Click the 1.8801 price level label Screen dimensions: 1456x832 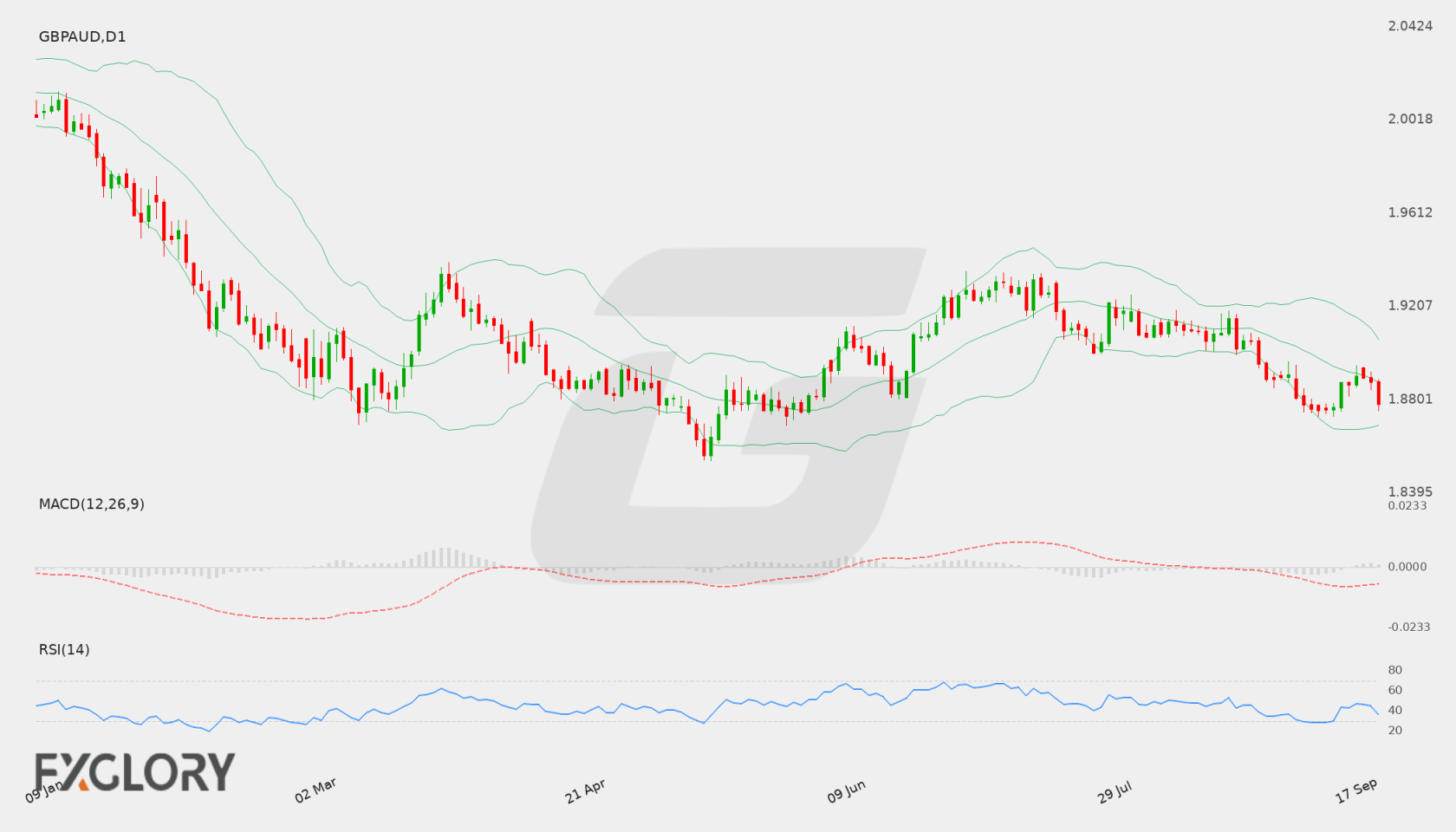click(x=1410, y=399)
